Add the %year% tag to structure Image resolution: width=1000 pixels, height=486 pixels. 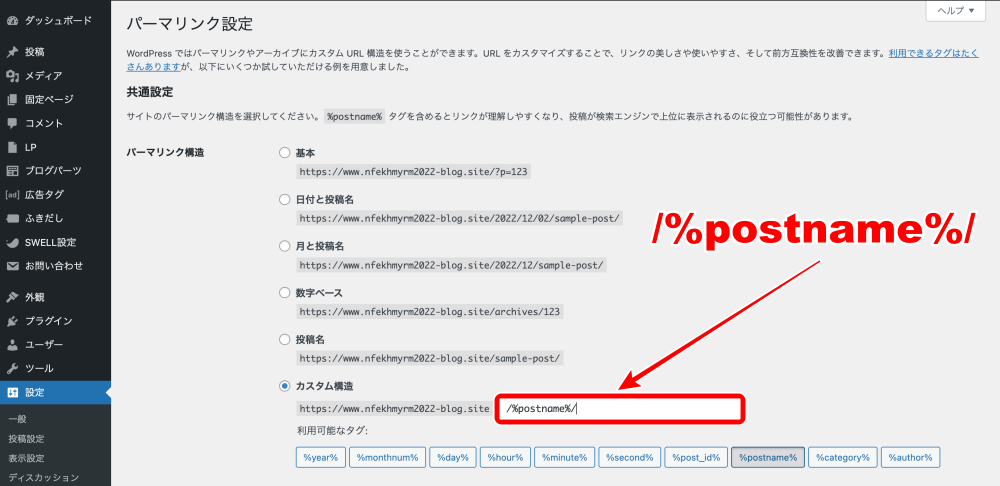(320, 457)
